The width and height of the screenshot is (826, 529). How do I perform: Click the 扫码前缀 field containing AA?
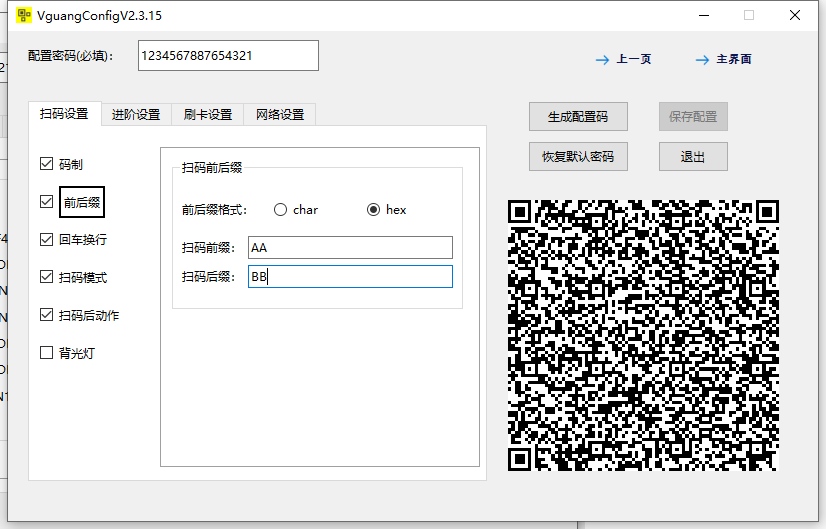[x=350, y=248]
